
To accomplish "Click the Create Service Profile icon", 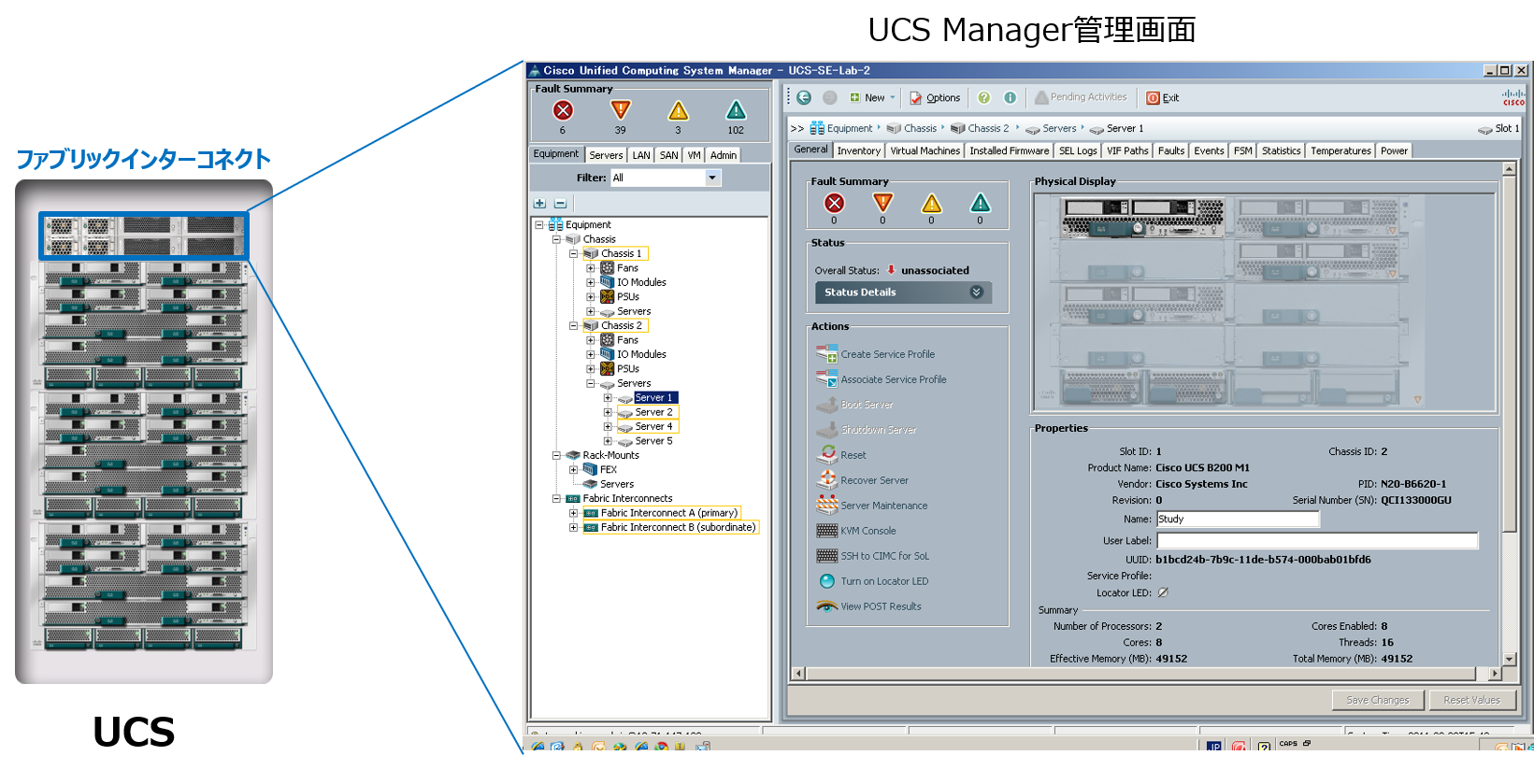I will point(826,354).
